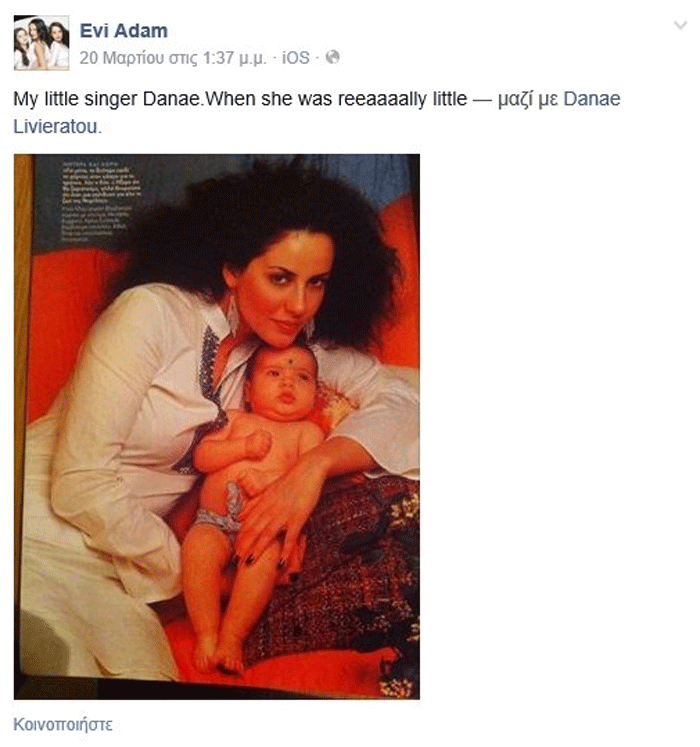Click the 1:37 μ.μ. time in timestamp
700x747 pixels.
click(x=234, y=58)
